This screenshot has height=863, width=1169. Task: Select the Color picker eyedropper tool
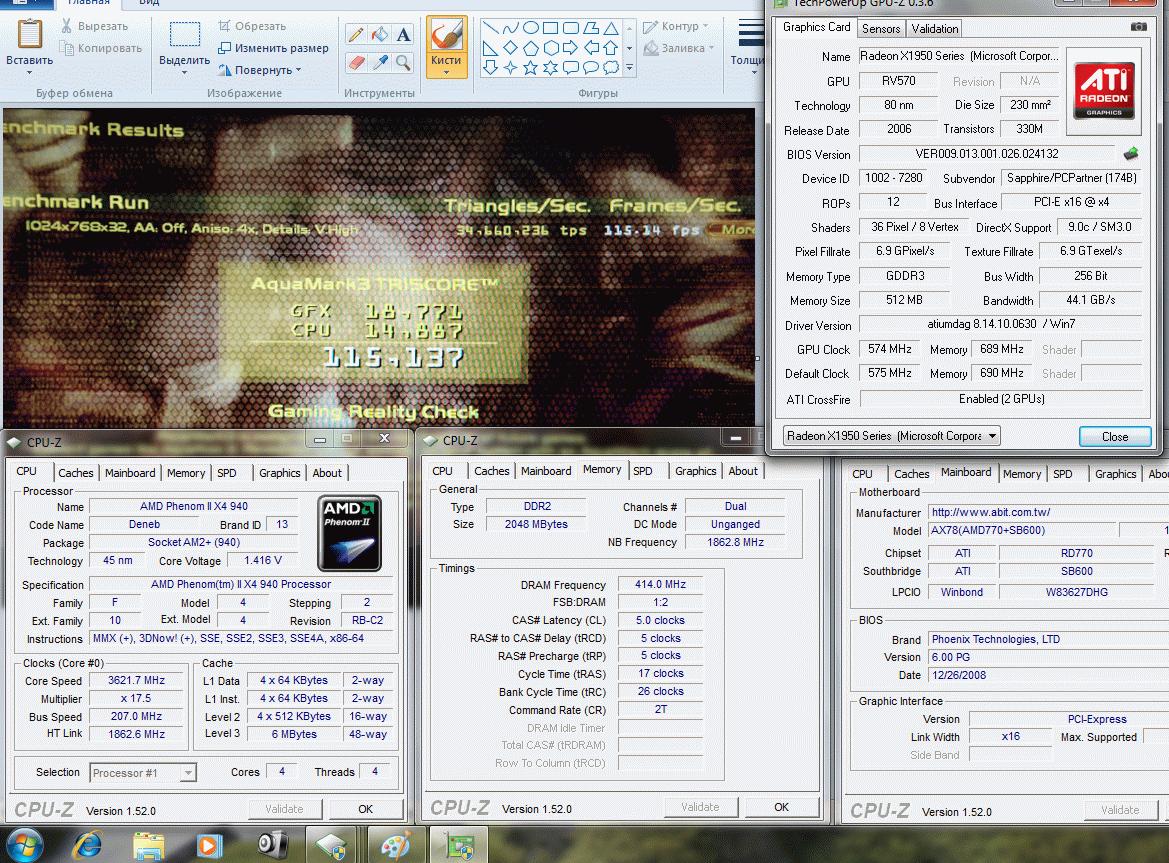point(380,63)
